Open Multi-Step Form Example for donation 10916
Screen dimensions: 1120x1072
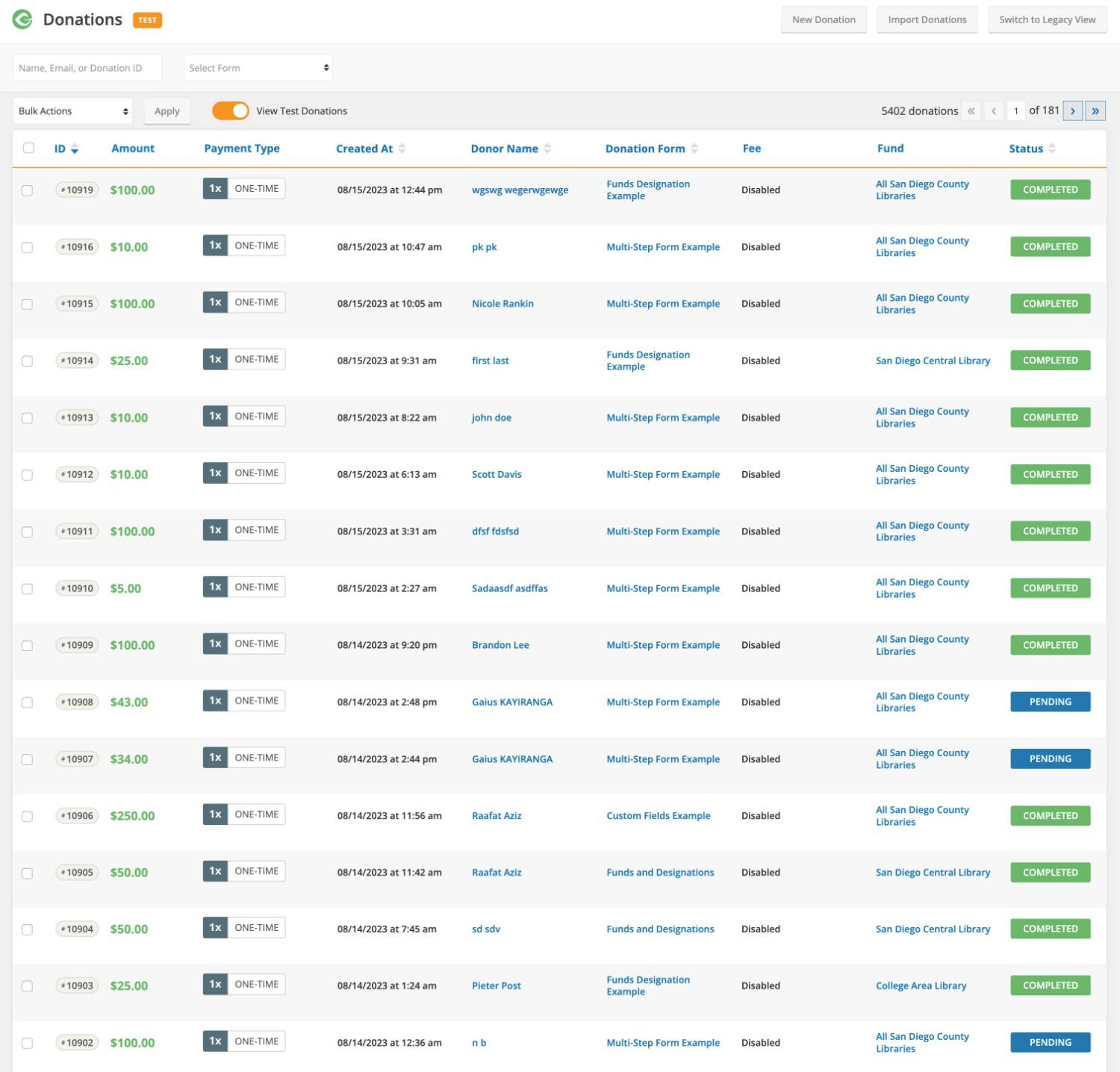point(663,247)
